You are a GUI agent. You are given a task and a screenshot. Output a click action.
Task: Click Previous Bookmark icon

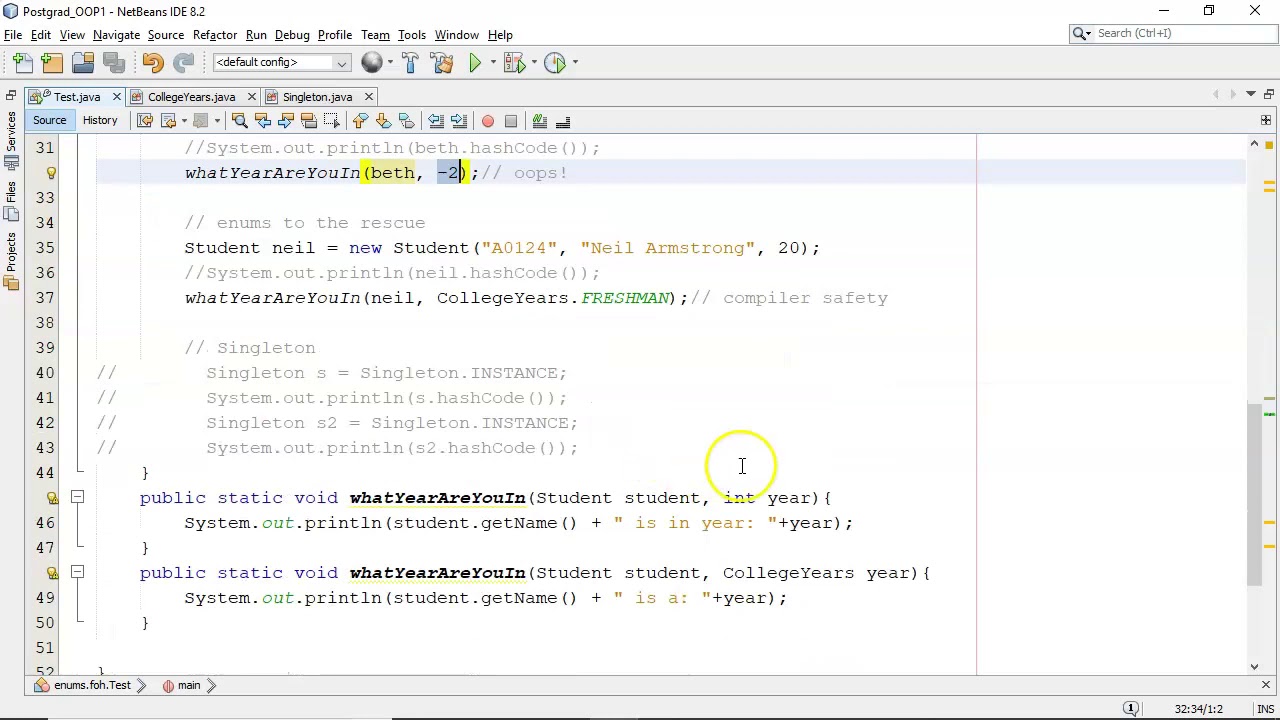pyautogui.click(x=360, y=121)
